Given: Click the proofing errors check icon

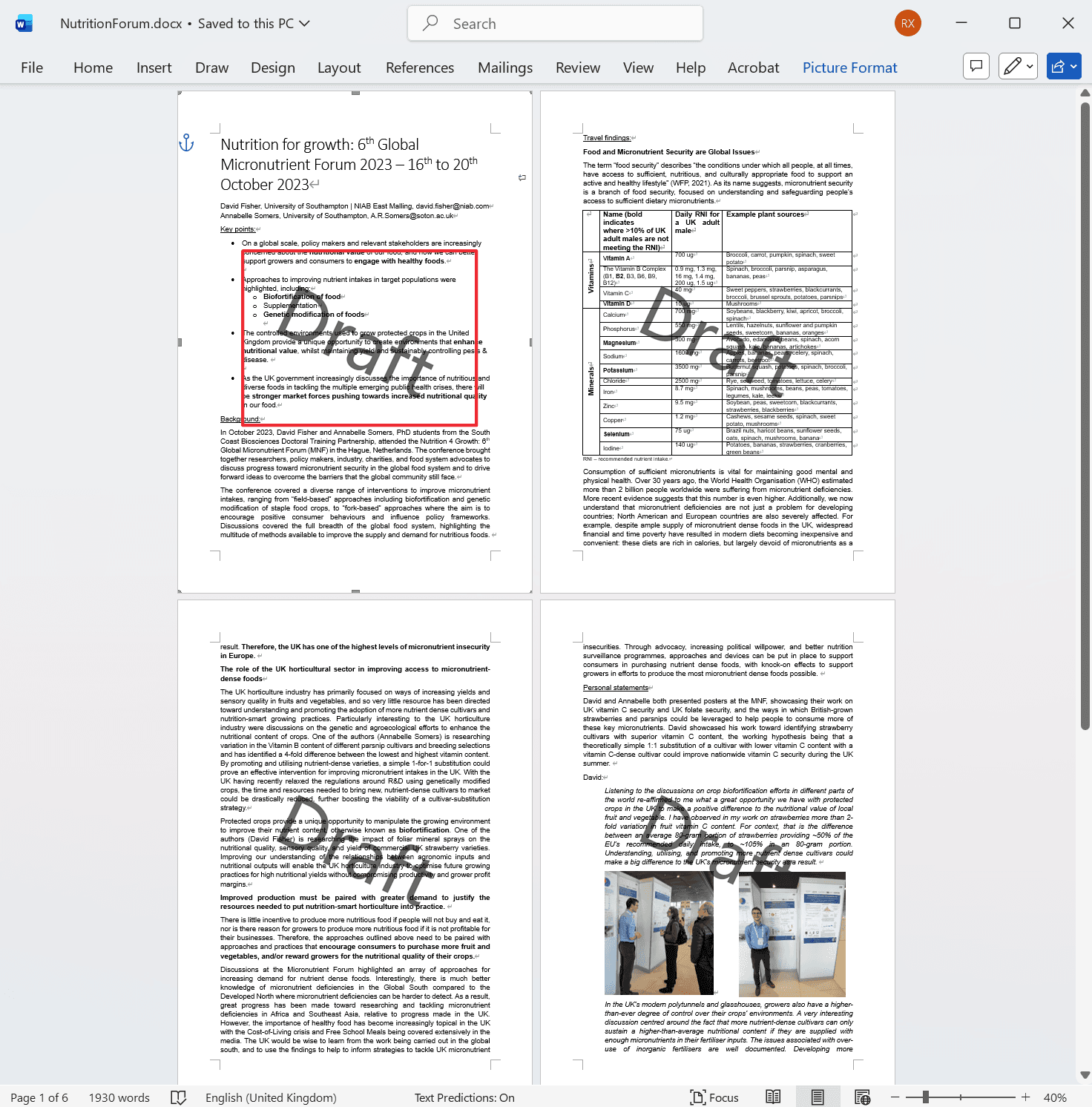Looking at the screenshot, I should (179, 1097).
